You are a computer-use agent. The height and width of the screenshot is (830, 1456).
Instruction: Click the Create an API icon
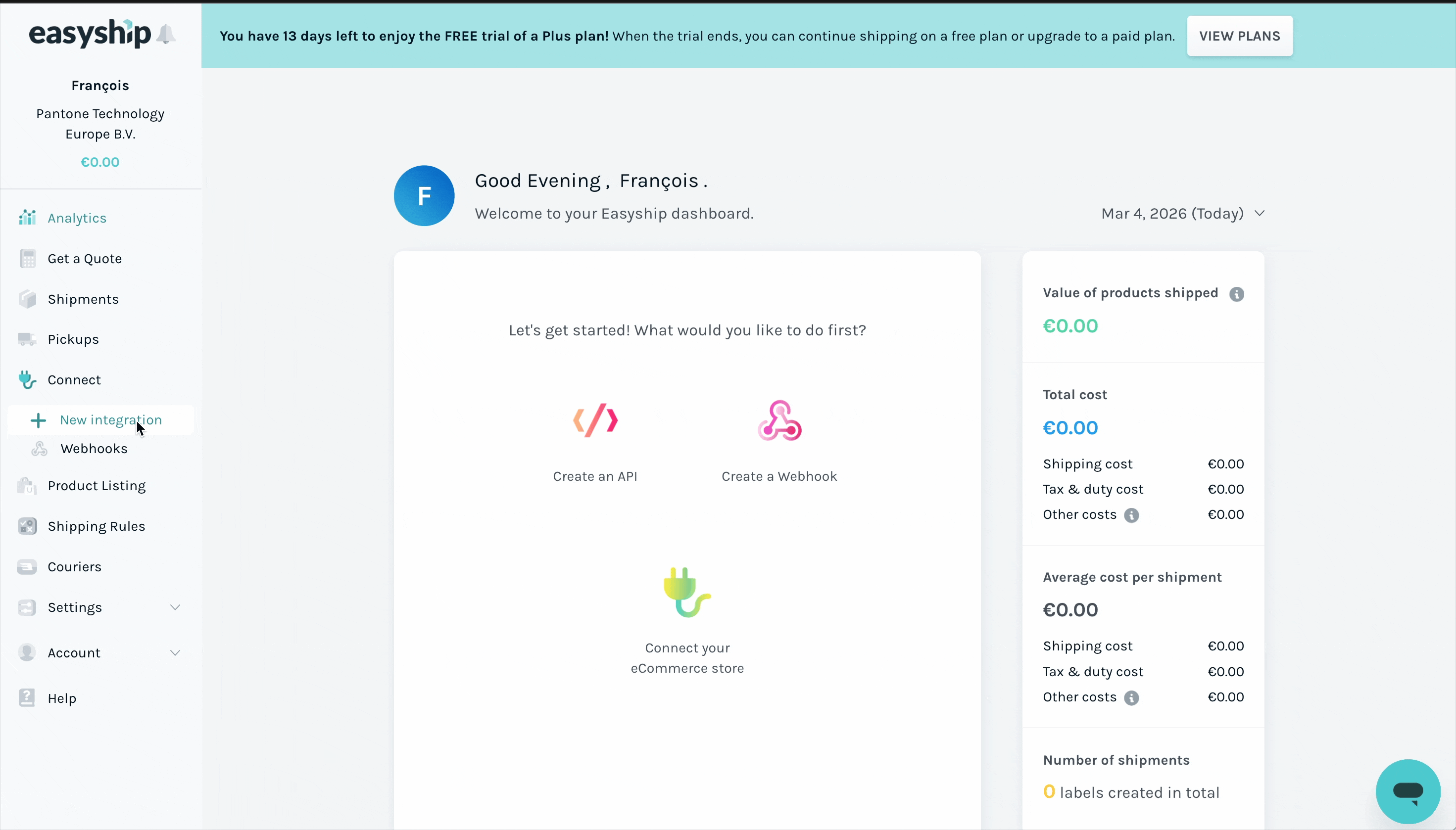coord(595,420)
